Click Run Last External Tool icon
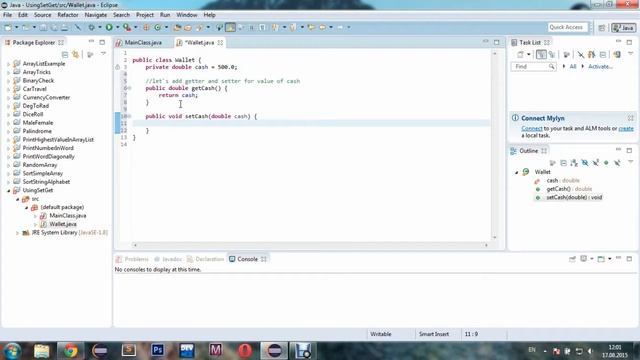Screen dimensions: 640x360 (x=127, y=27)
